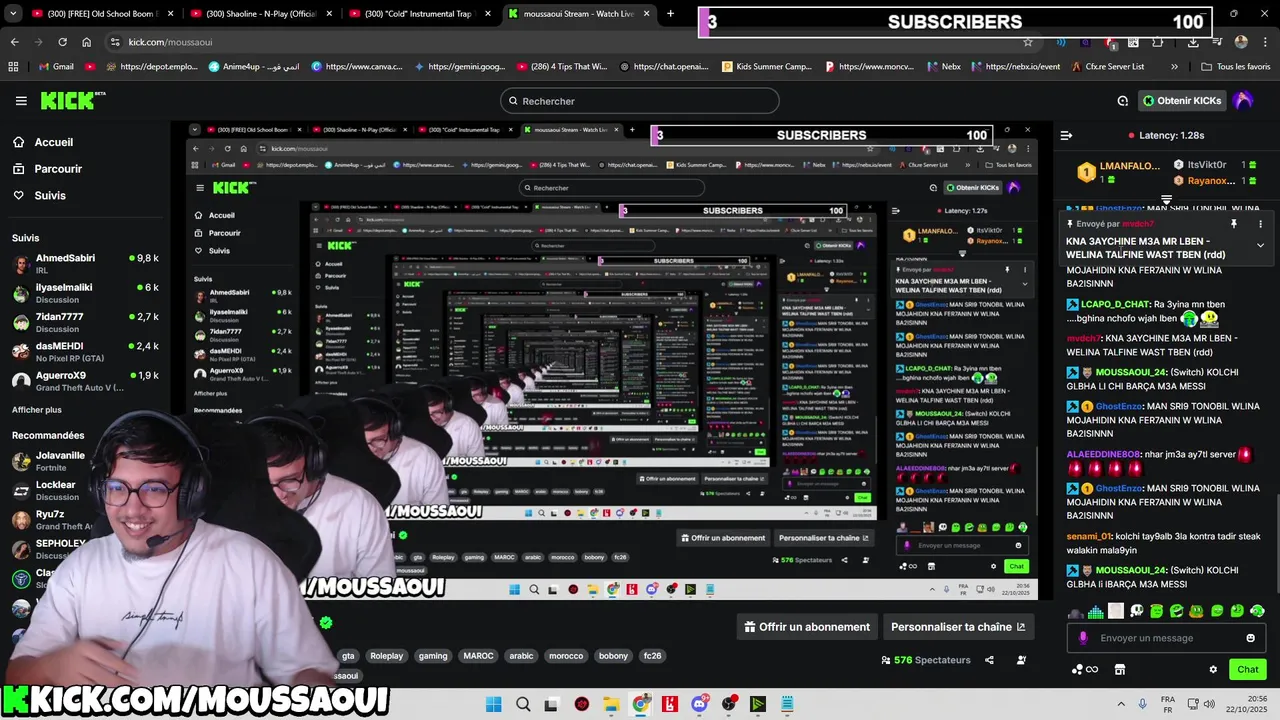Send message with green Chat button
This screenshot has width=1280, height=720.
[1248, 670]
